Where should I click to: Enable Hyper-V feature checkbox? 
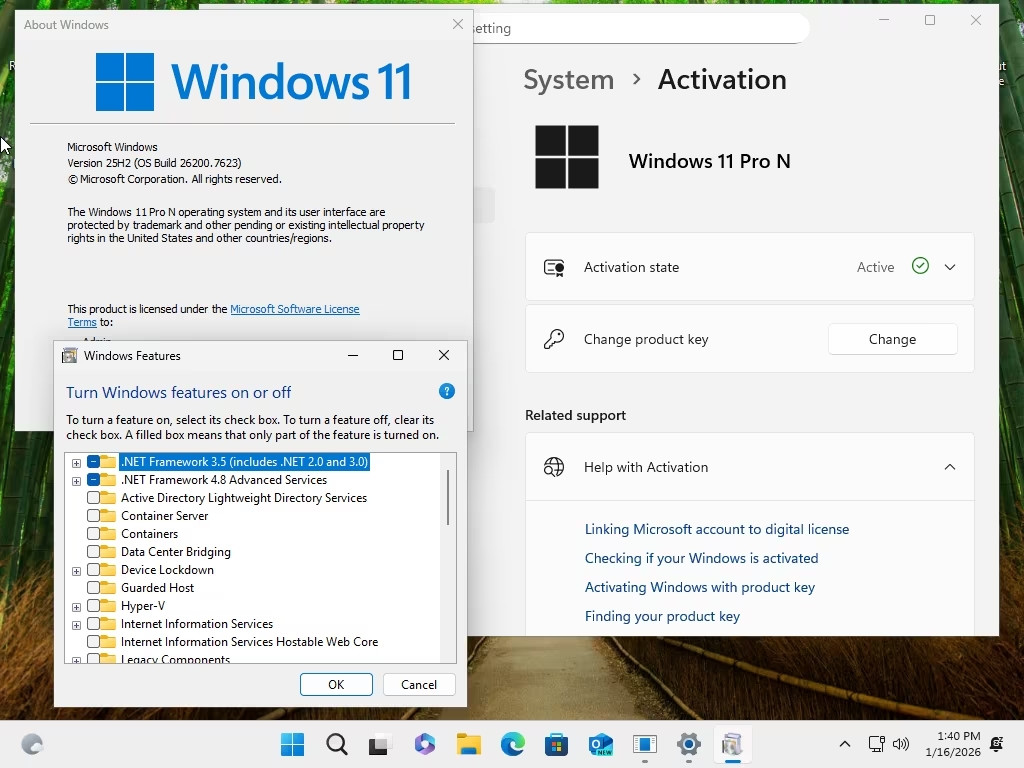coord(93,605)
